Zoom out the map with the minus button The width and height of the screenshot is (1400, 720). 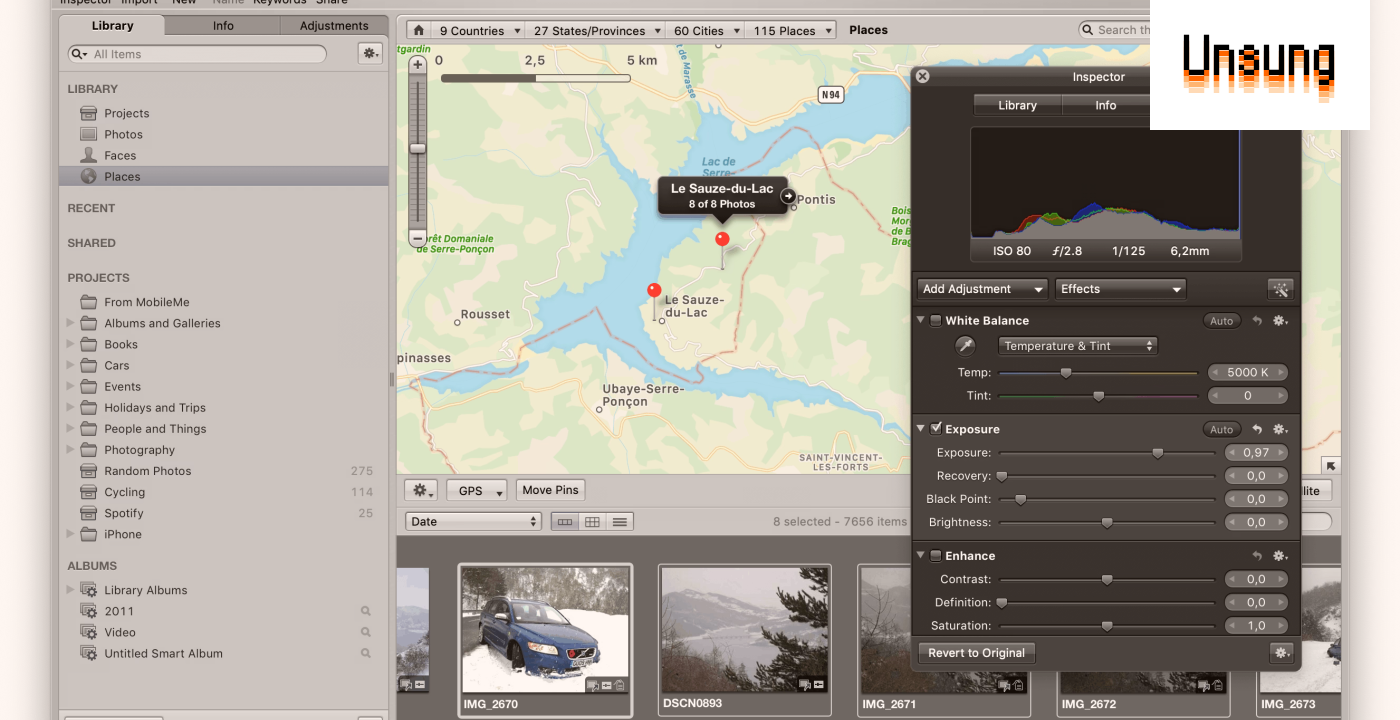click(418, 238)
